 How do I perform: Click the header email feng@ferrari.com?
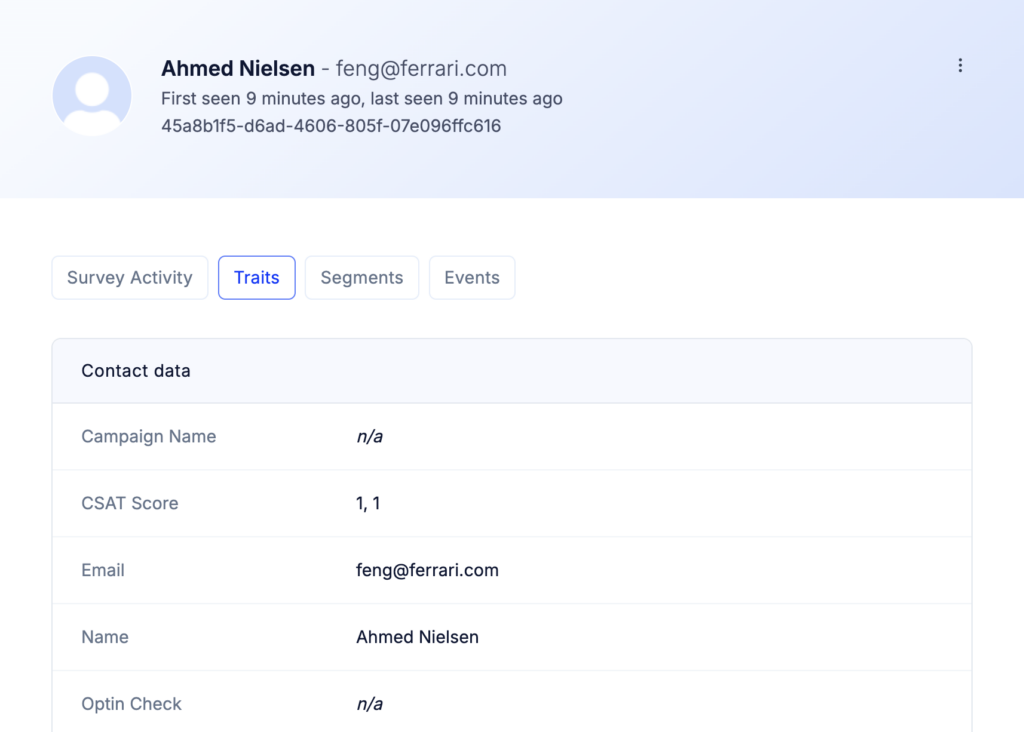[x=421, y=69]
